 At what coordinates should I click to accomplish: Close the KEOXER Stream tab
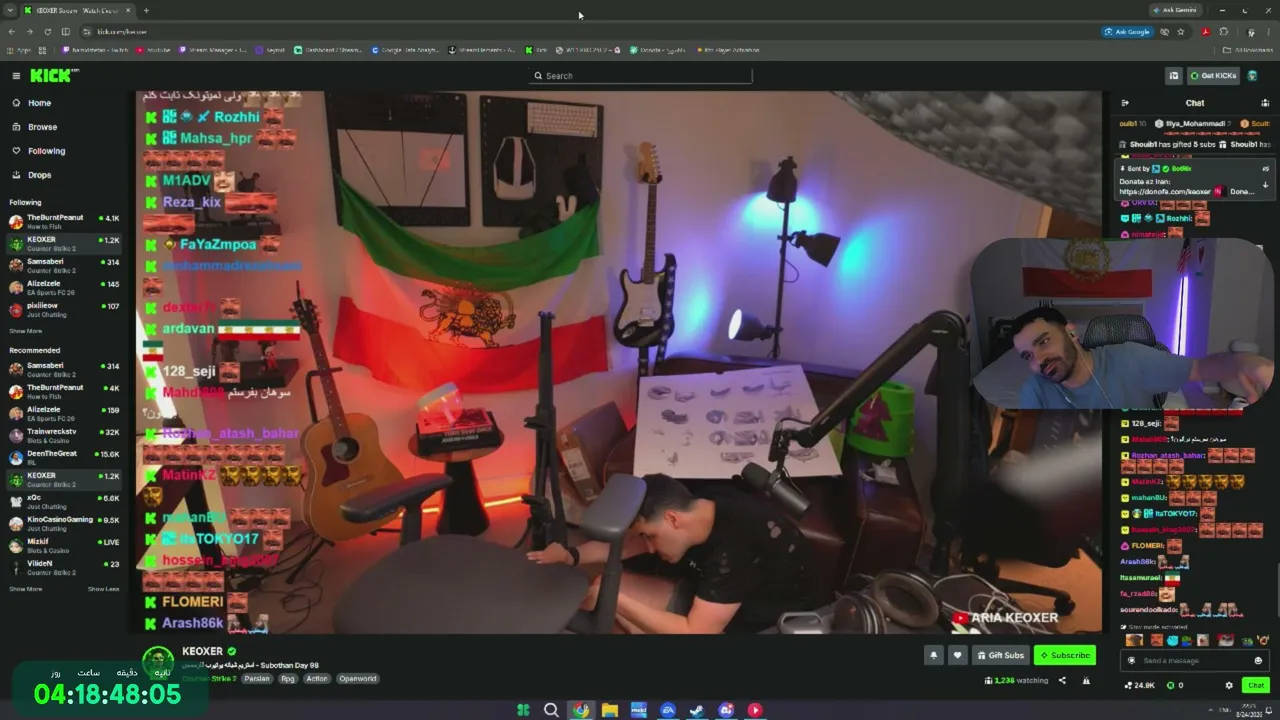tap(129, 10)
